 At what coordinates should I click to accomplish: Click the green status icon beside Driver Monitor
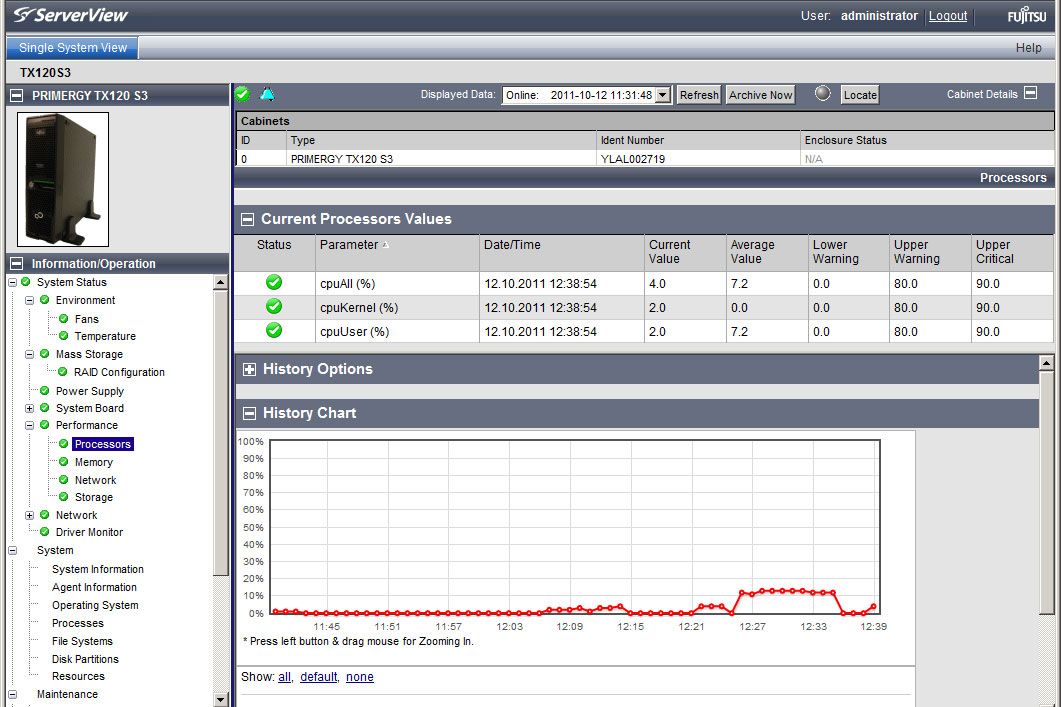pyautogui.click(x=45, y=532)
